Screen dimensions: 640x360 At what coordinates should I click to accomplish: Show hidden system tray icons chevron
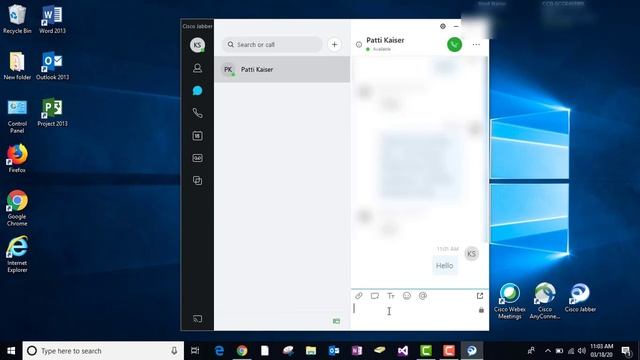coord(548,351)
